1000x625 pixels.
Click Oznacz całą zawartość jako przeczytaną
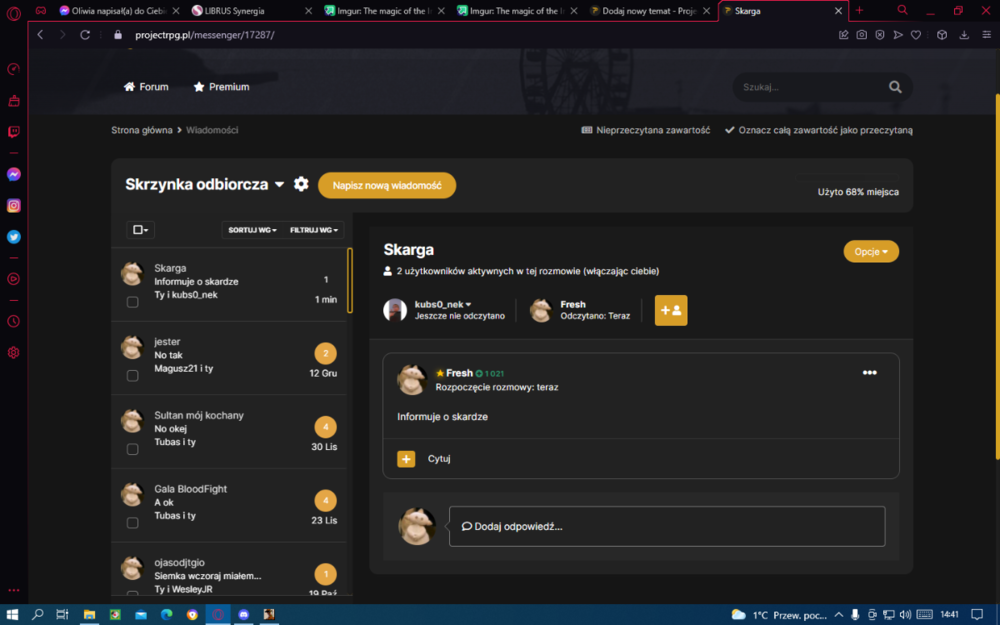click(819, 130)
